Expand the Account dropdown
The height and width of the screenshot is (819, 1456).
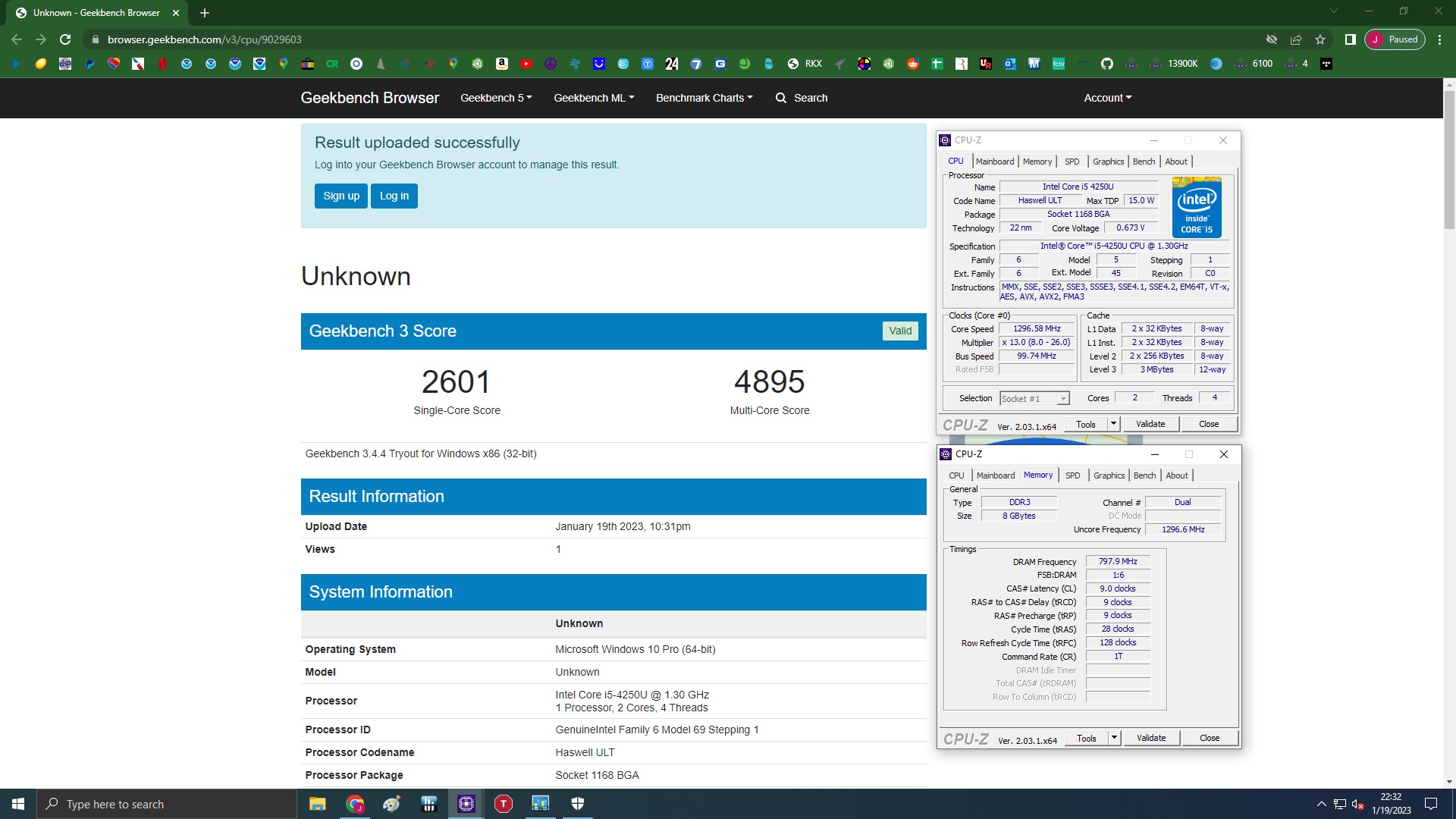pyautogui.click(x=1107, y=98)
